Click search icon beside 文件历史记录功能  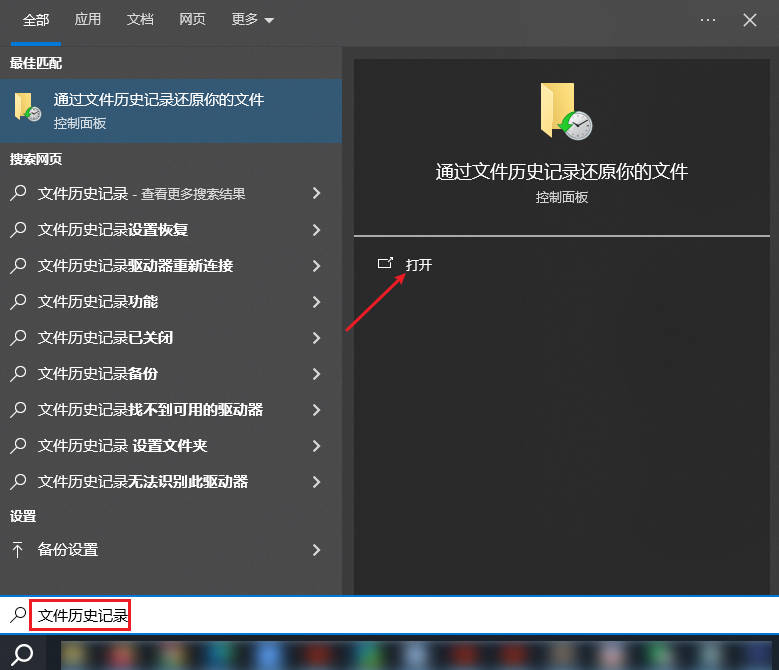pyautogui.click(x=18, y=301)
